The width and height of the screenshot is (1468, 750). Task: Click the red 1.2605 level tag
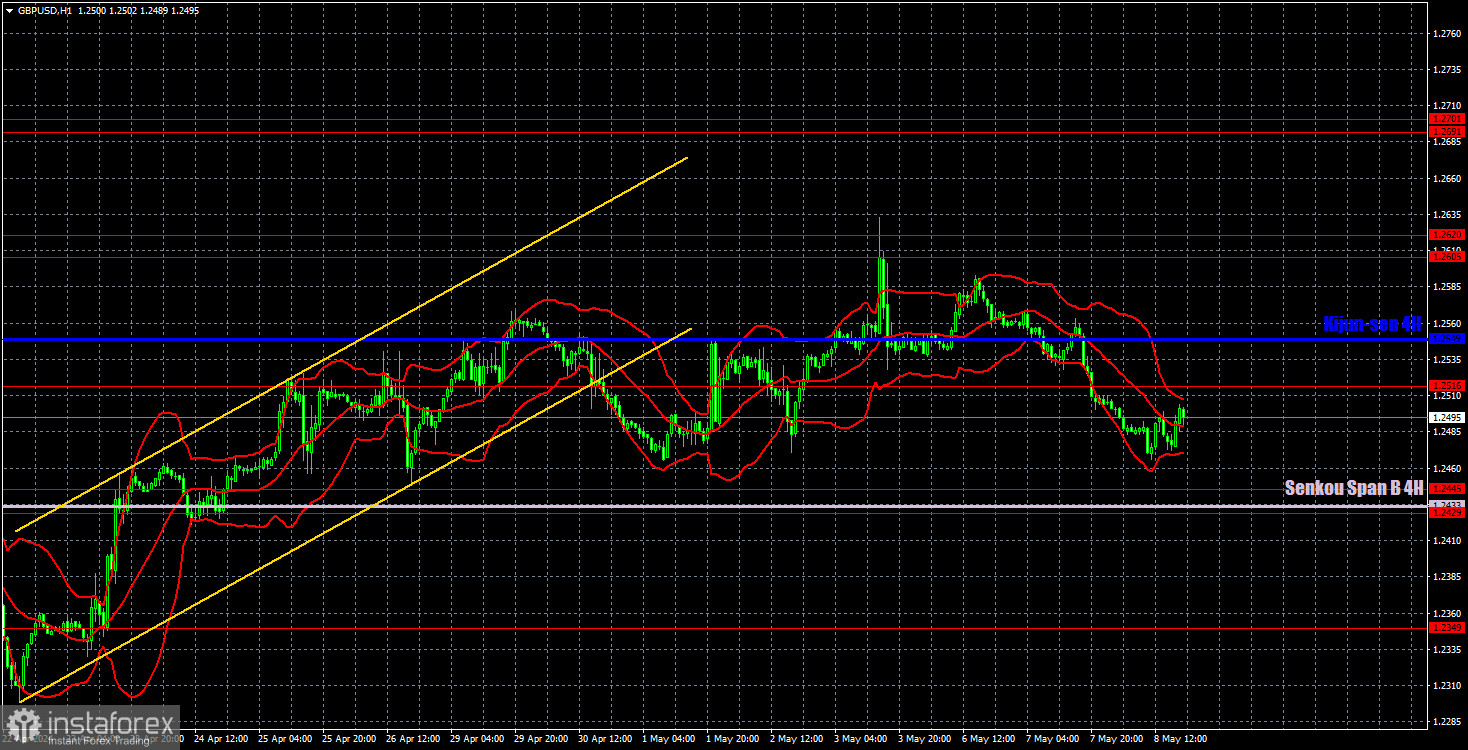pos(1446,256)
